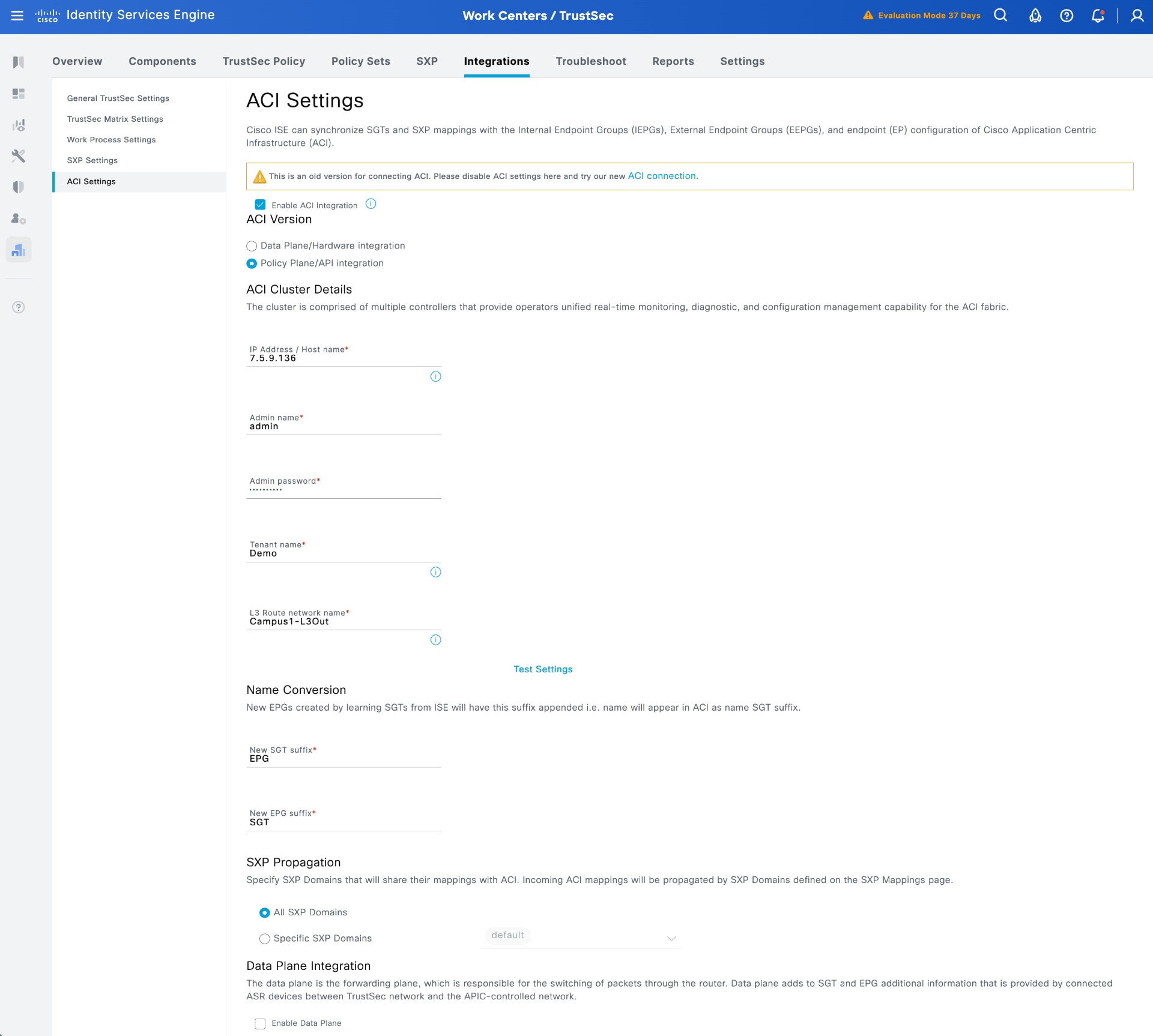The width and height of the screenshot is (1153, 1036).
Task: Uncheck Enable ACI Integration
Action: 260,205
